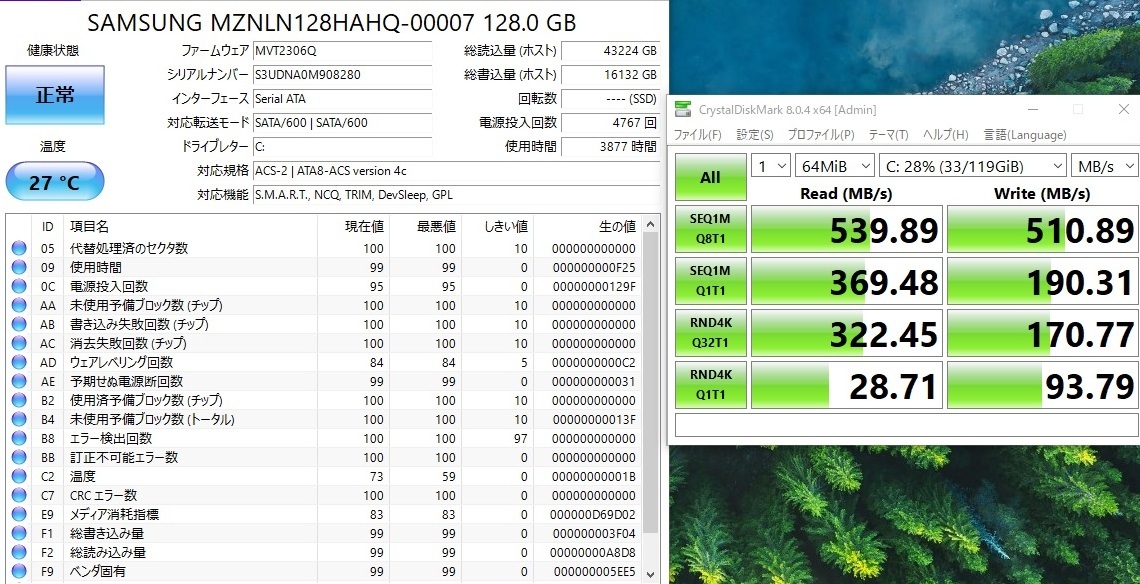Click the 27 °C temperature indicator
This screenshot has height=584, width=1140.
pos(55,182)
